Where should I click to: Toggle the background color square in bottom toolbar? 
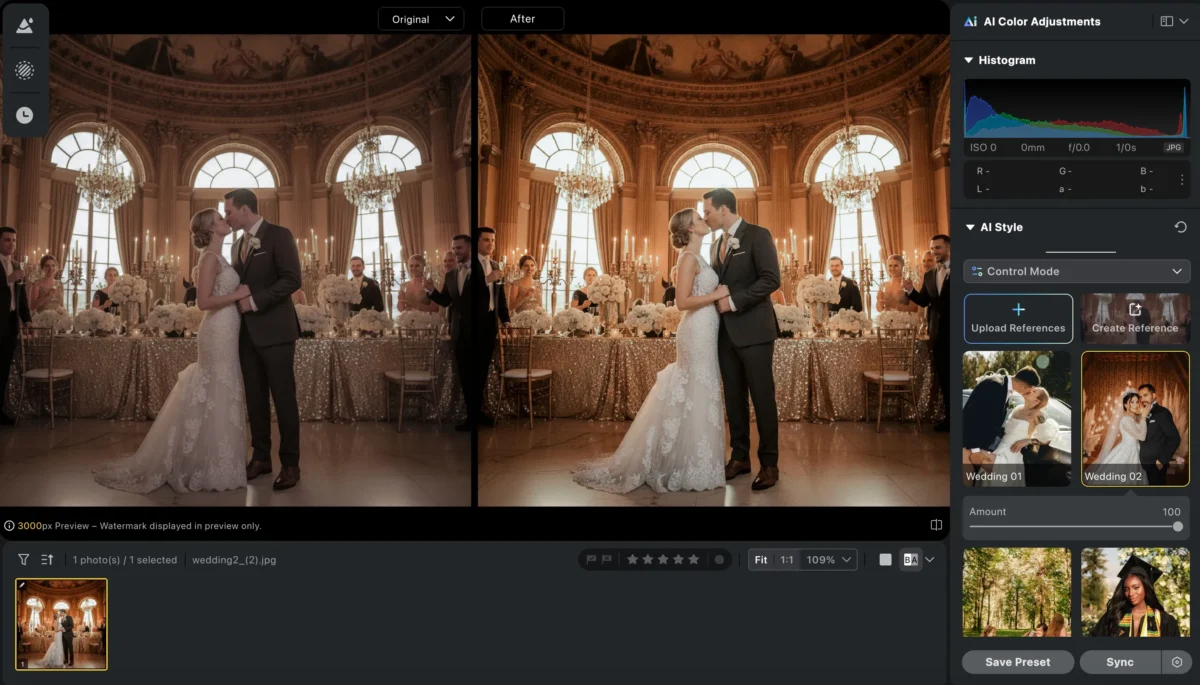pos(884,560)
